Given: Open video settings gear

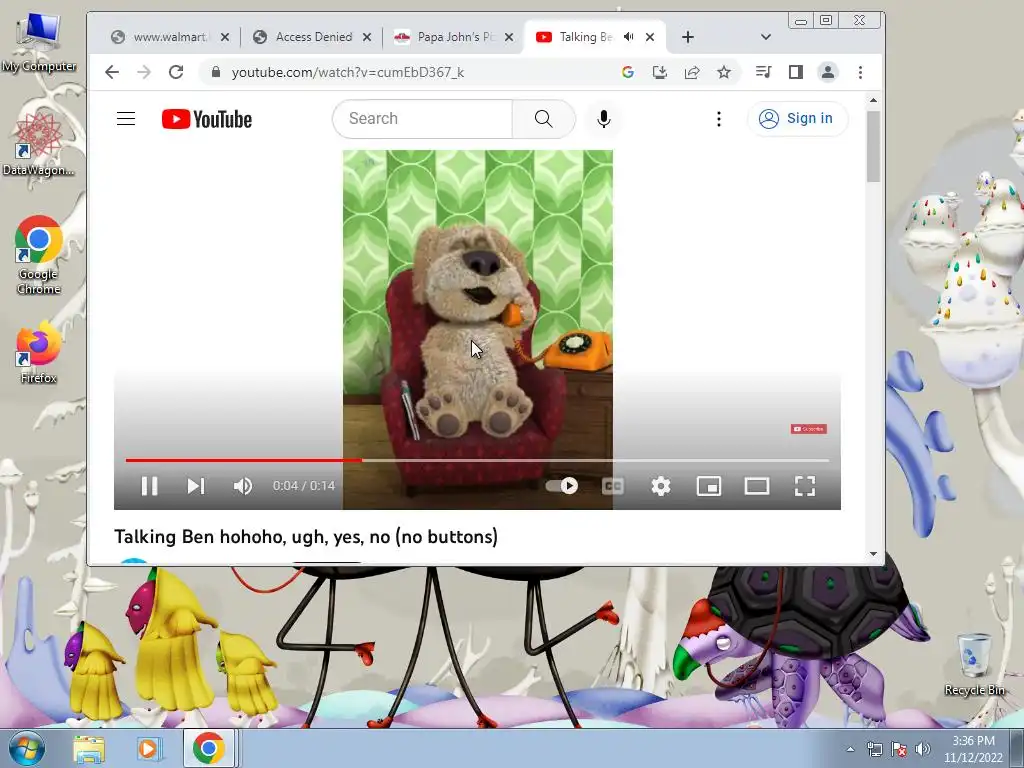Looking at the screenshot, I should pos(661,486).
